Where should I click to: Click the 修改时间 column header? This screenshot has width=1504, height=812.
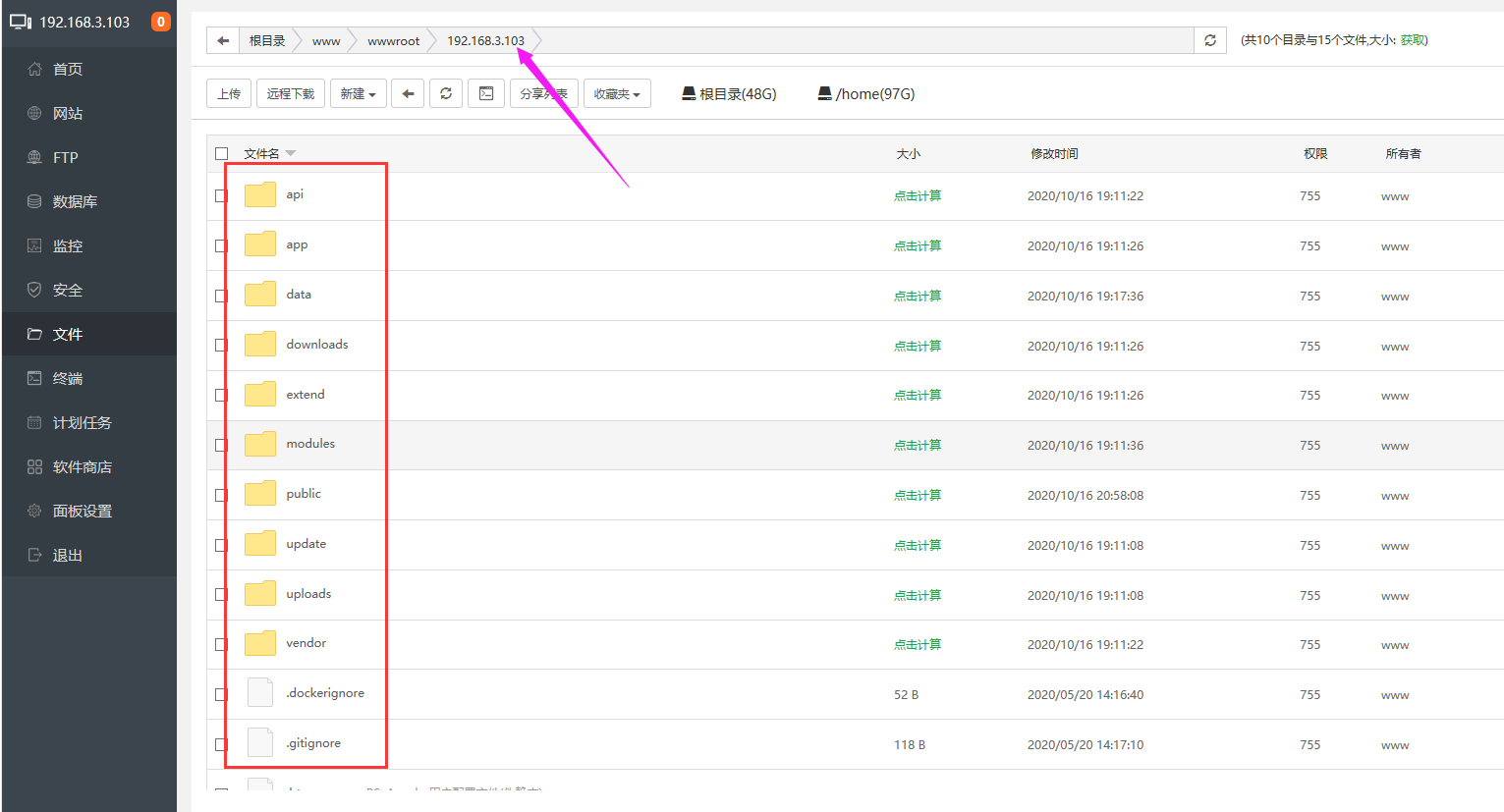1054,153
